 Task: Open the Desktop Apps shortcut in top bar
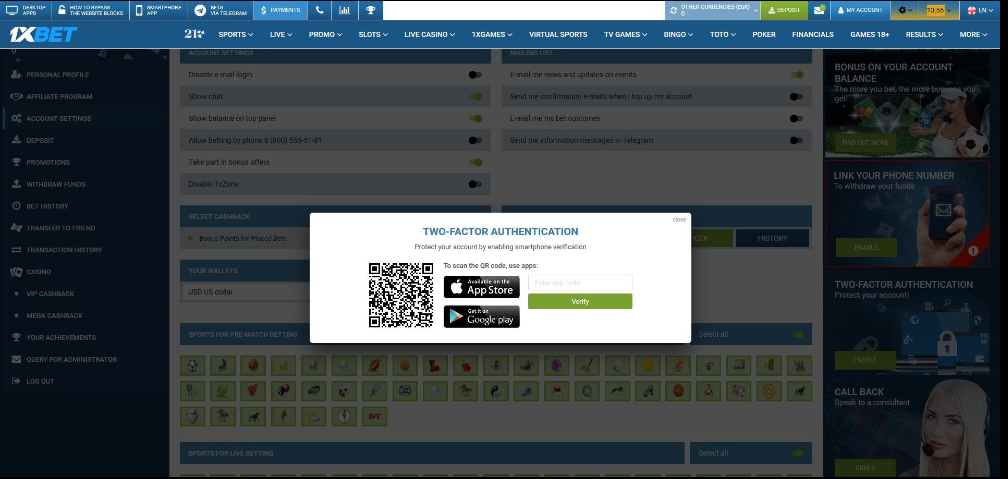pos(26,10)
